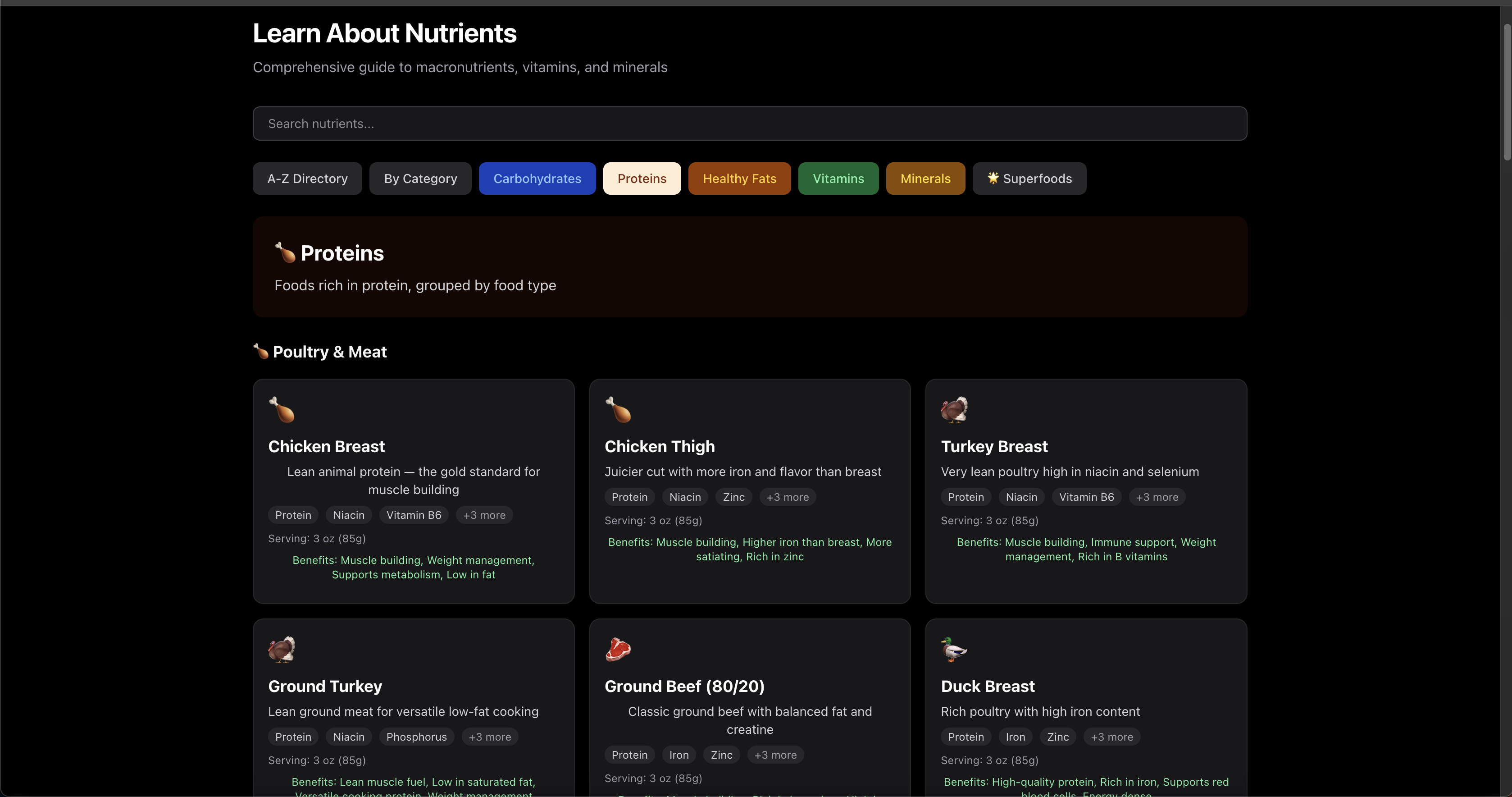1512x797 pixels.
Task: Toggle the Healthy Fats filter
Action: (739, 178)
